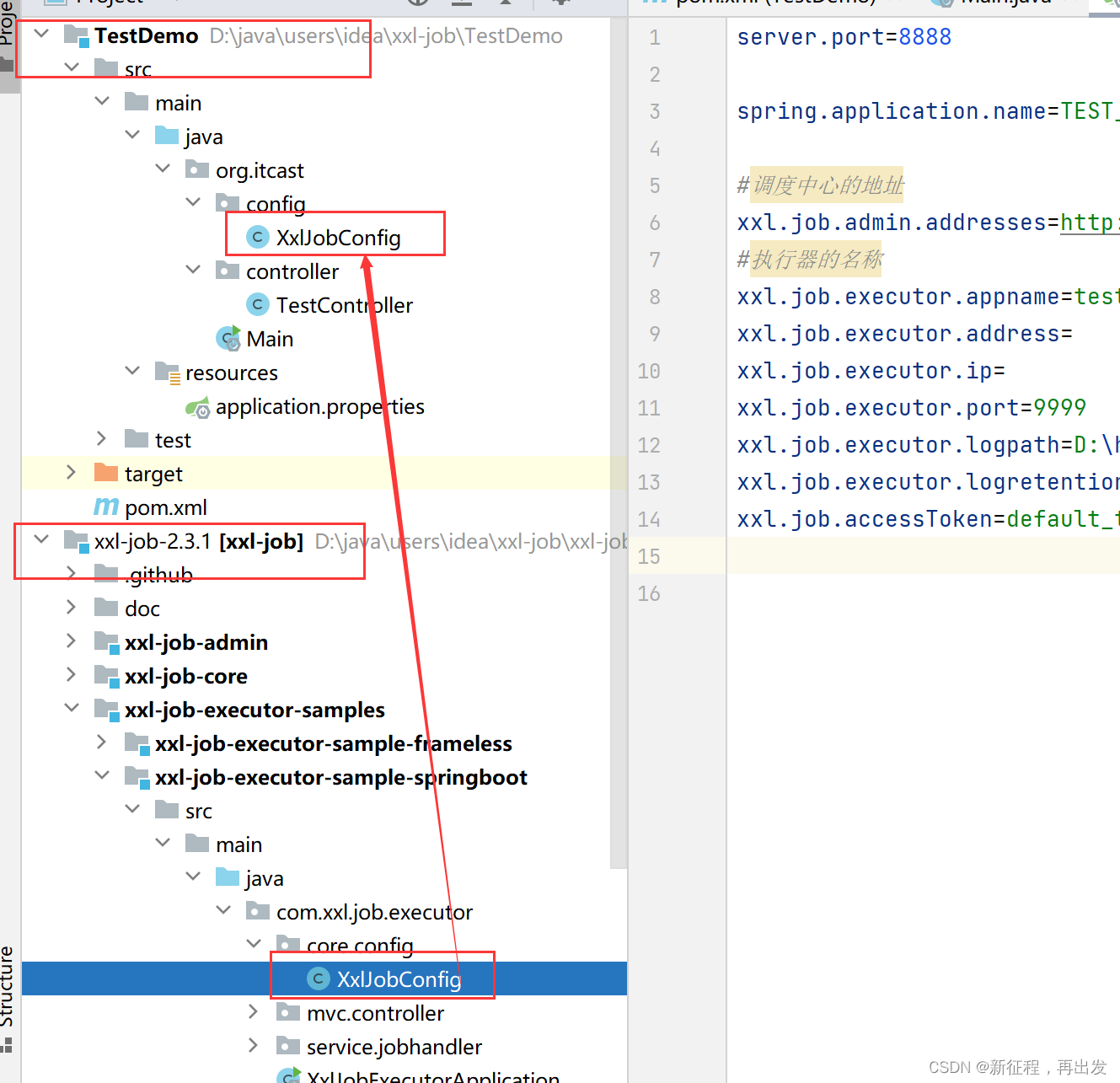Collapse the config package in TestDemo
The width and height of the screenshot is (1120, 1083).
[x=193, y=202]
